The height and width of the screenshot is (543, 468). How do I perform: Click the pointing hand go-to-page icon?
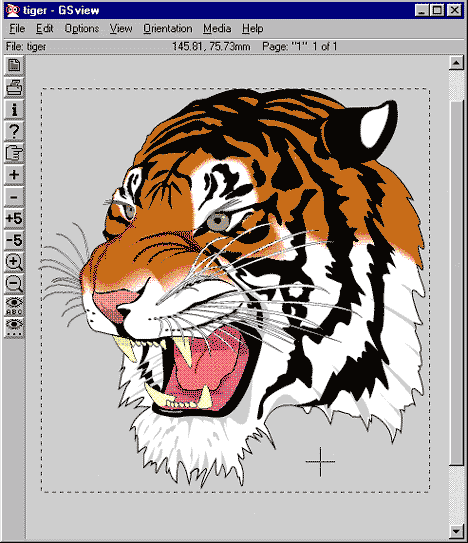coord(14,153)
